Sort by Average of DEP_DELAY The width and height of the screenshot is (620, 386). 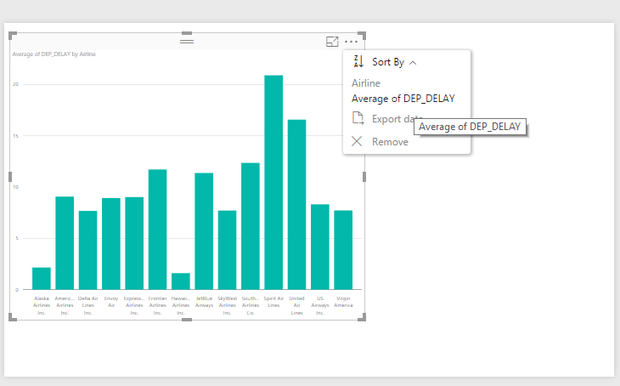click(x=403, y=98)
